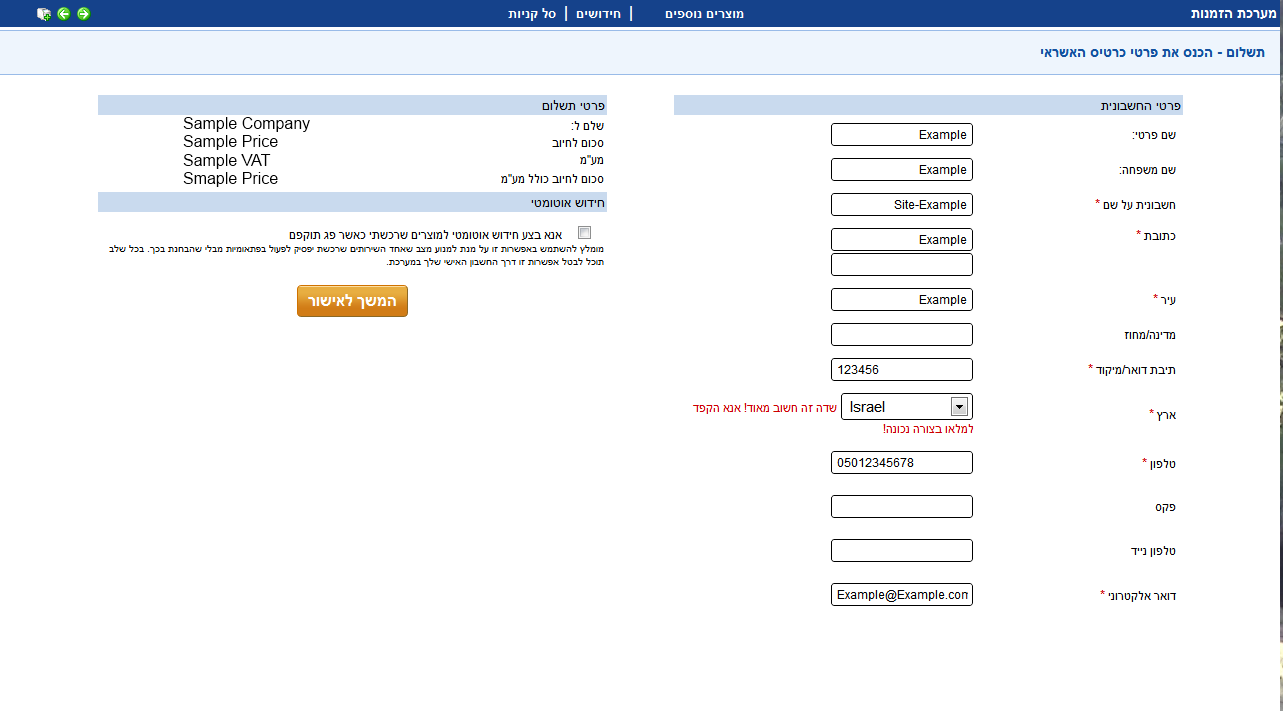The height and width of the screenshot is (711, 1283).
Task: Click the empty מדינה/מחוז field
Action: [x=901, y=335]
